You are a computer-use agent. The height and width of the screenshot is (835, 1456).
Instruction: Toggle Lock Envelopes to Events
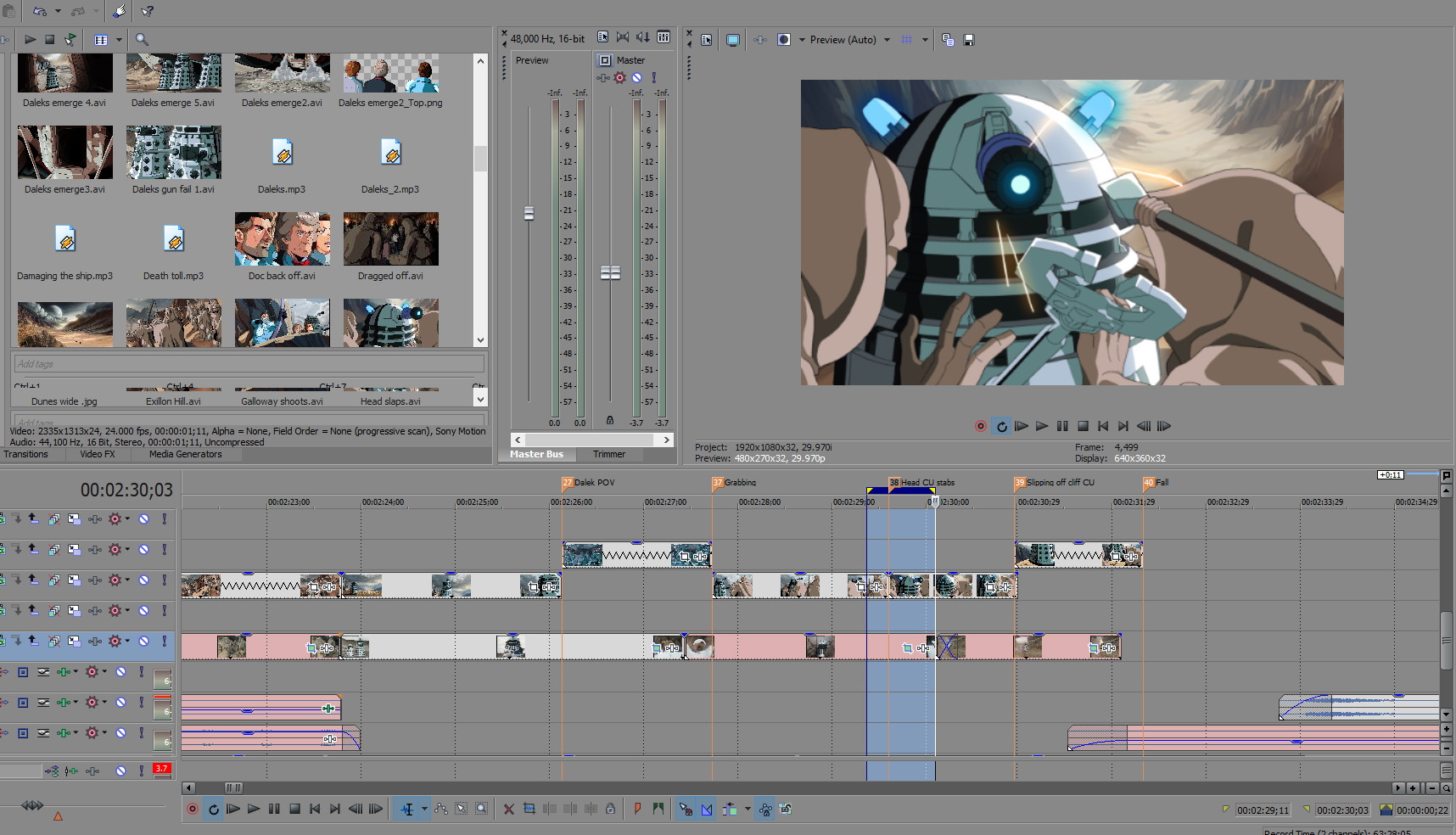pos(765,810)
